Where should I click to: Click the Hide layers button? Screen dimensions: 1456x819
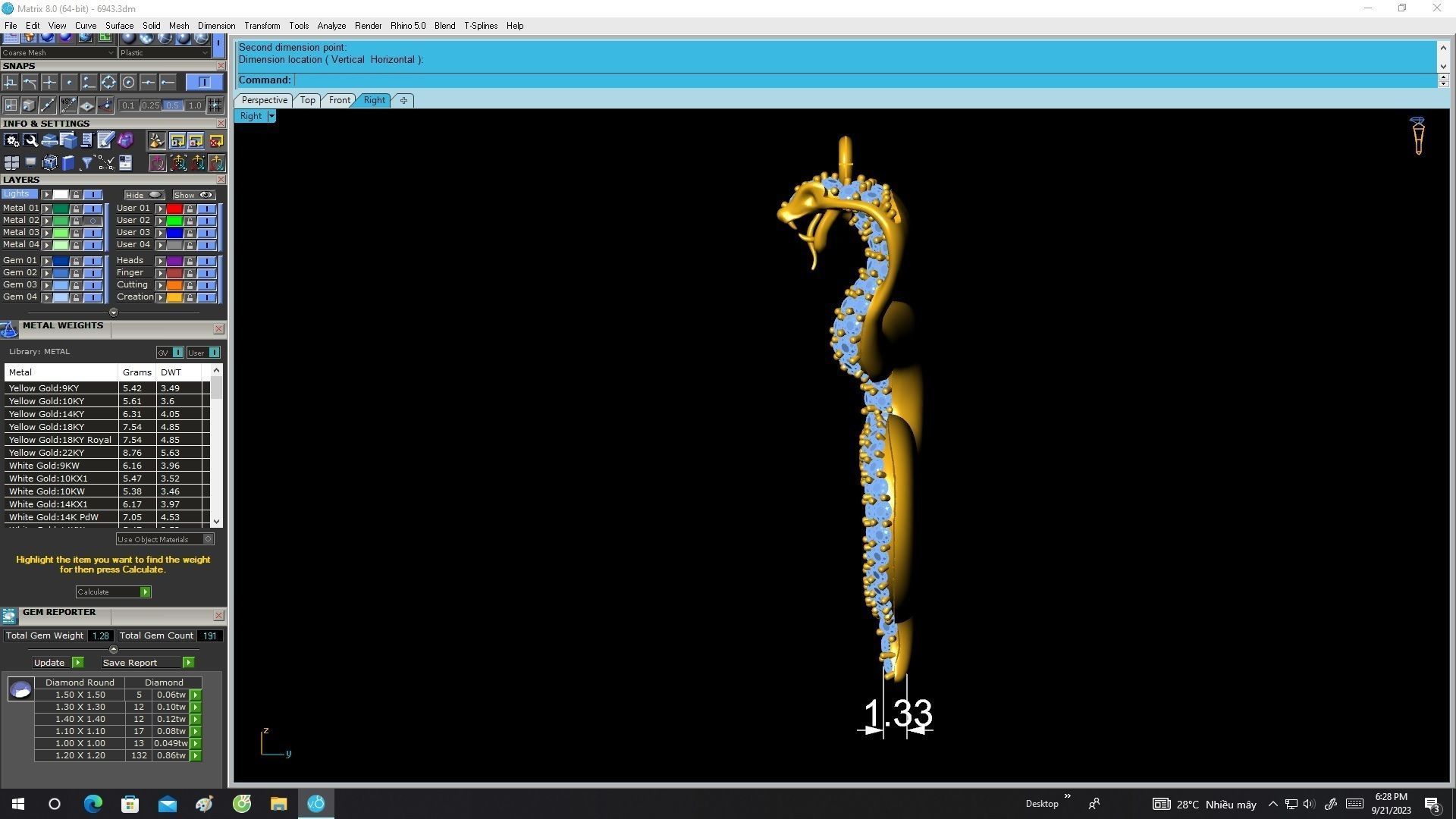pyautogui.click(x=144, y=195)
